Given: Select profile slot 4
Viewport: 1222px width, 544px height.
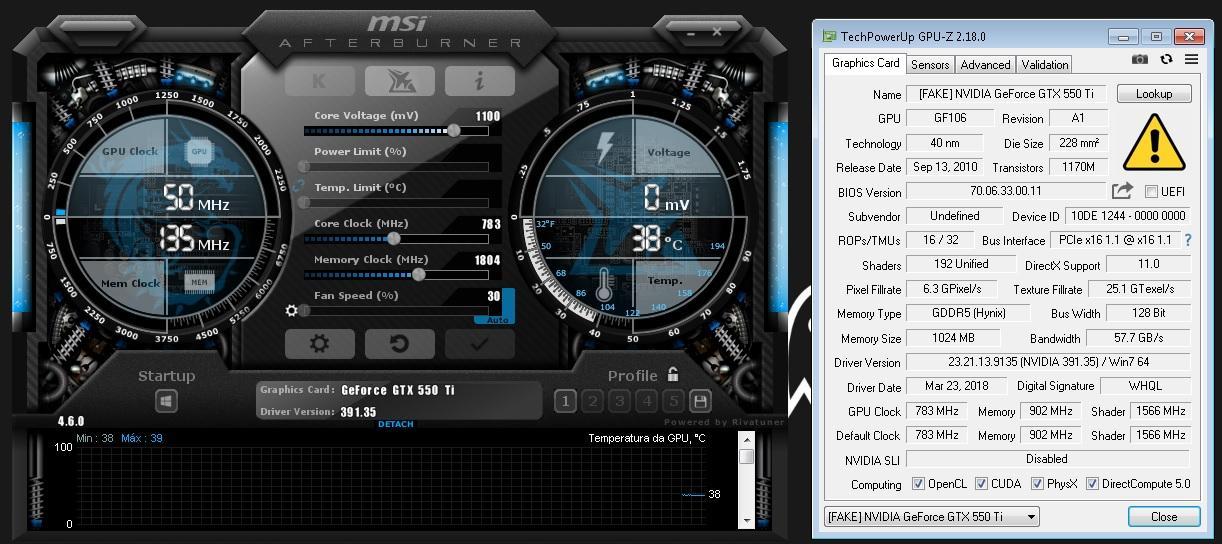Looking at the screenshot, I should coord(647,402).
